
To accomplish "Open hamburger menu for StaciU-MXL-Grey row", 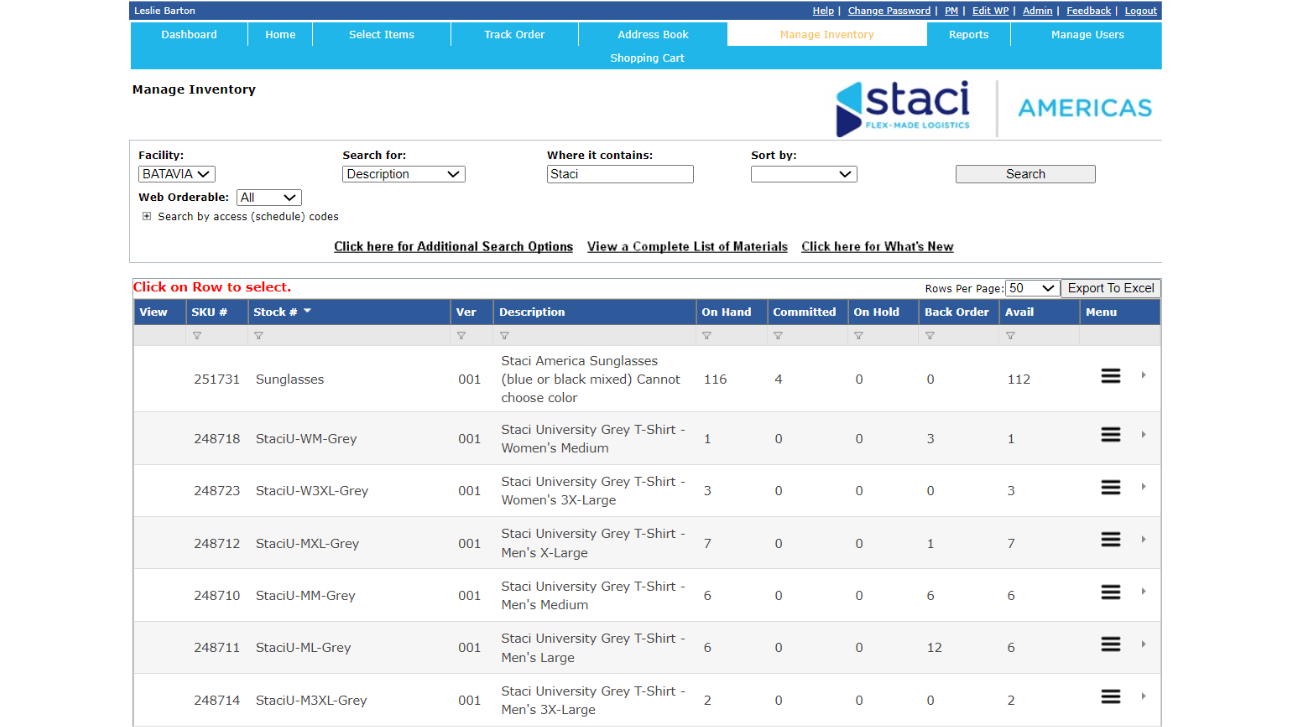I will click(x=1110, y=539).
